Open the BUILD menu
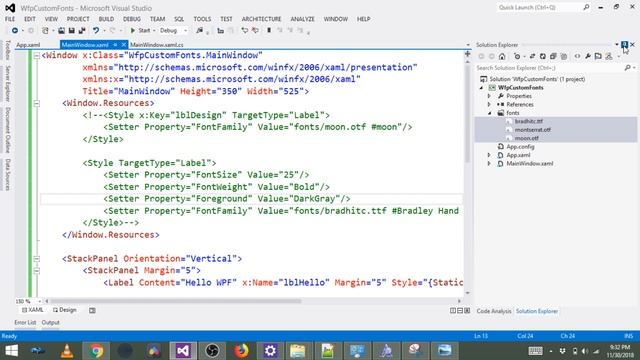 coord(106,19)
